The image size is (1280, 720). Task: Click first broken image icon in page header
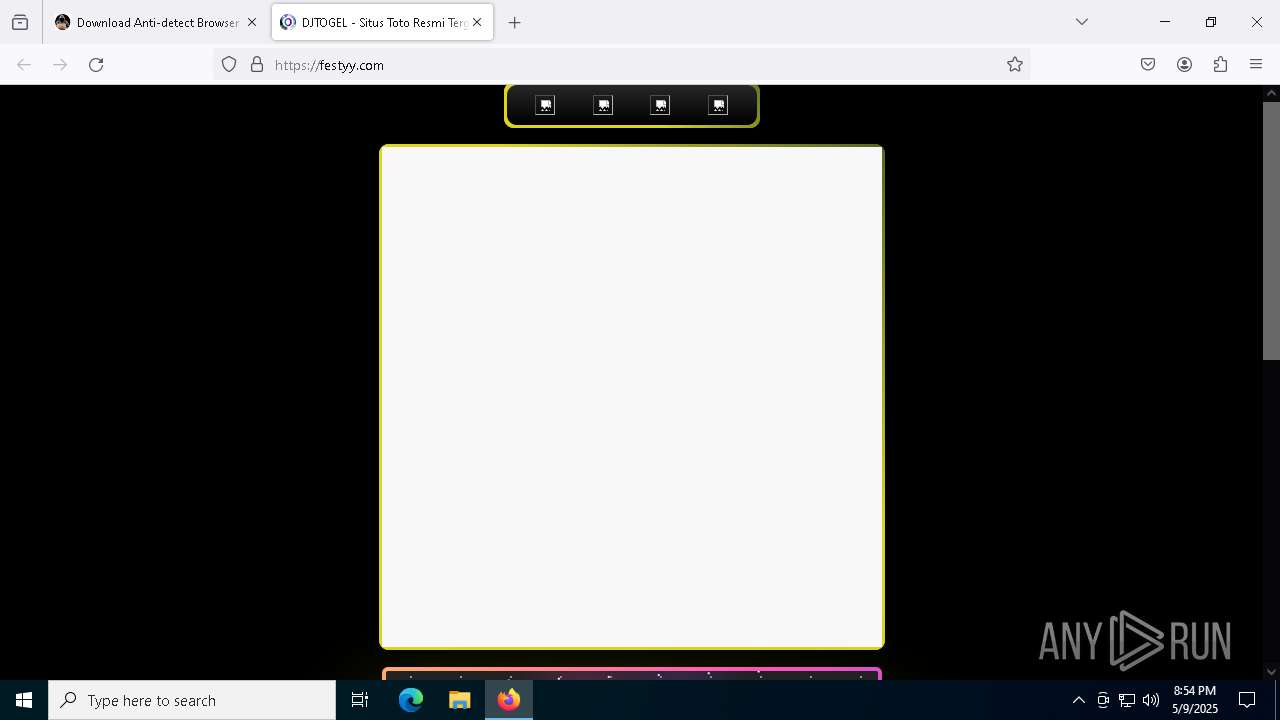click(x=545, y=105)
